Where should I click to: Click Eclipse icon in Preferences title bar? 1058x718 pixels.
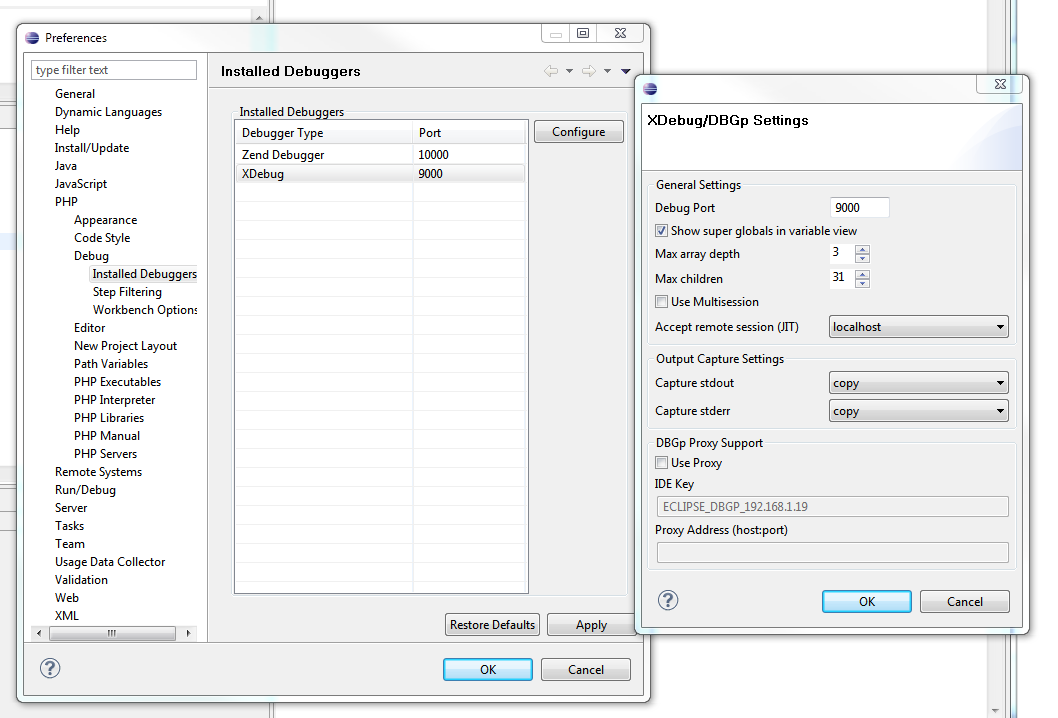tap(32, 38)
